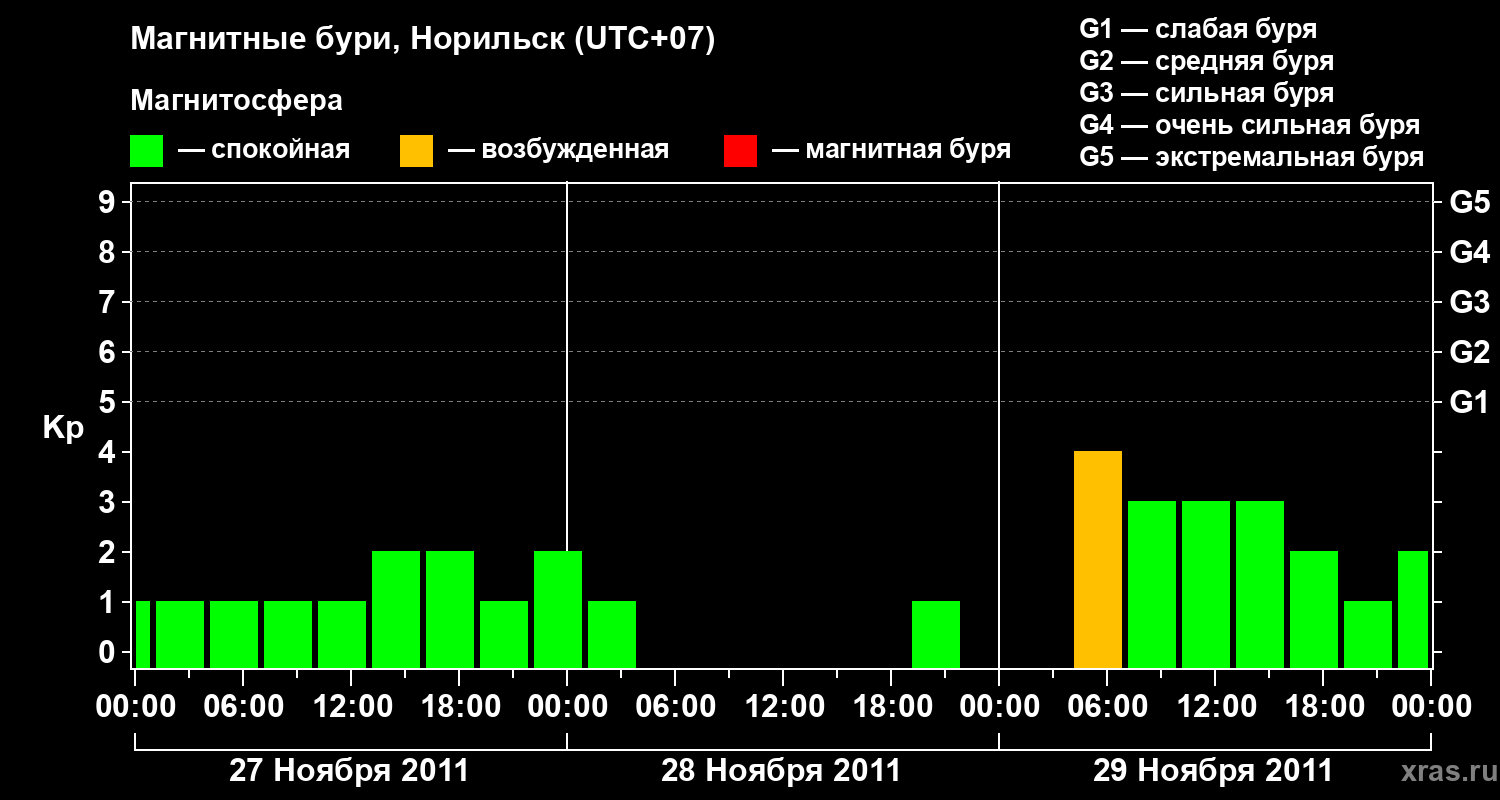The image size is (1500, 800).
Task: Click the '— магнитная буря' legend text
Action: (x=892, y=151)
